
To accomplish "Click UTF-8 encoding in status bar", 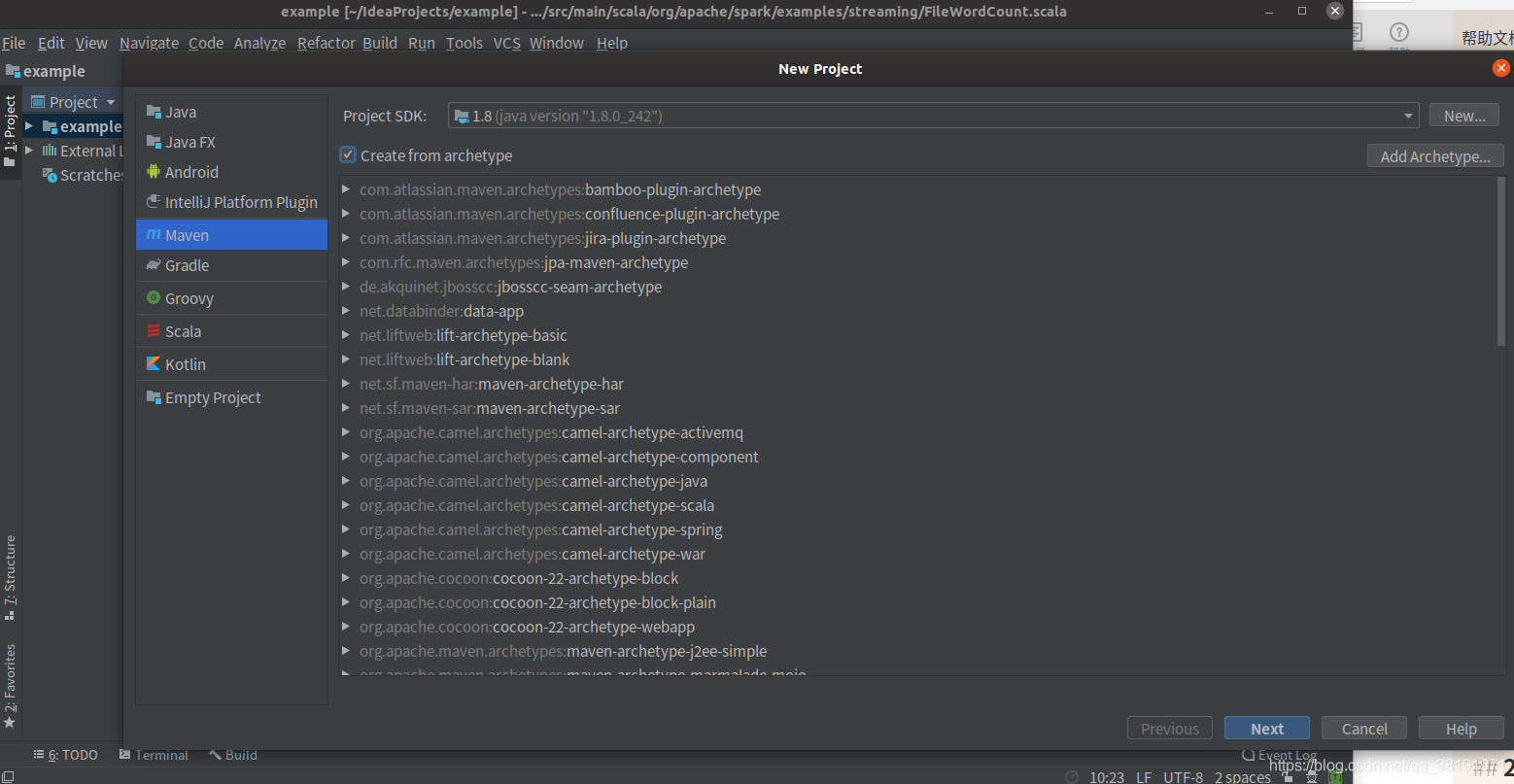I will 1183,776.
